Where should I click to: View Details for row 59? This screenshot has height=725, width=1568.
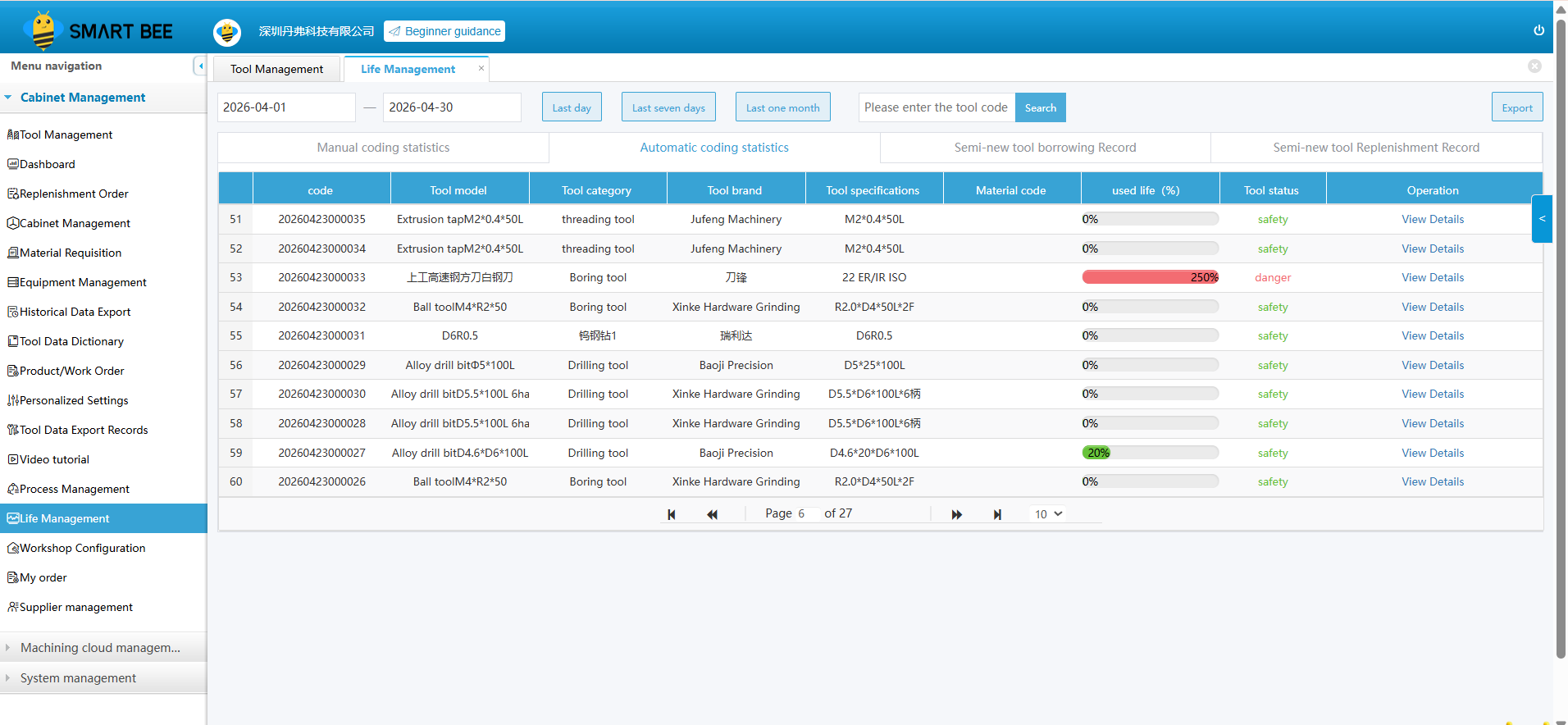pyautogui.click(x=1433, y=453)
